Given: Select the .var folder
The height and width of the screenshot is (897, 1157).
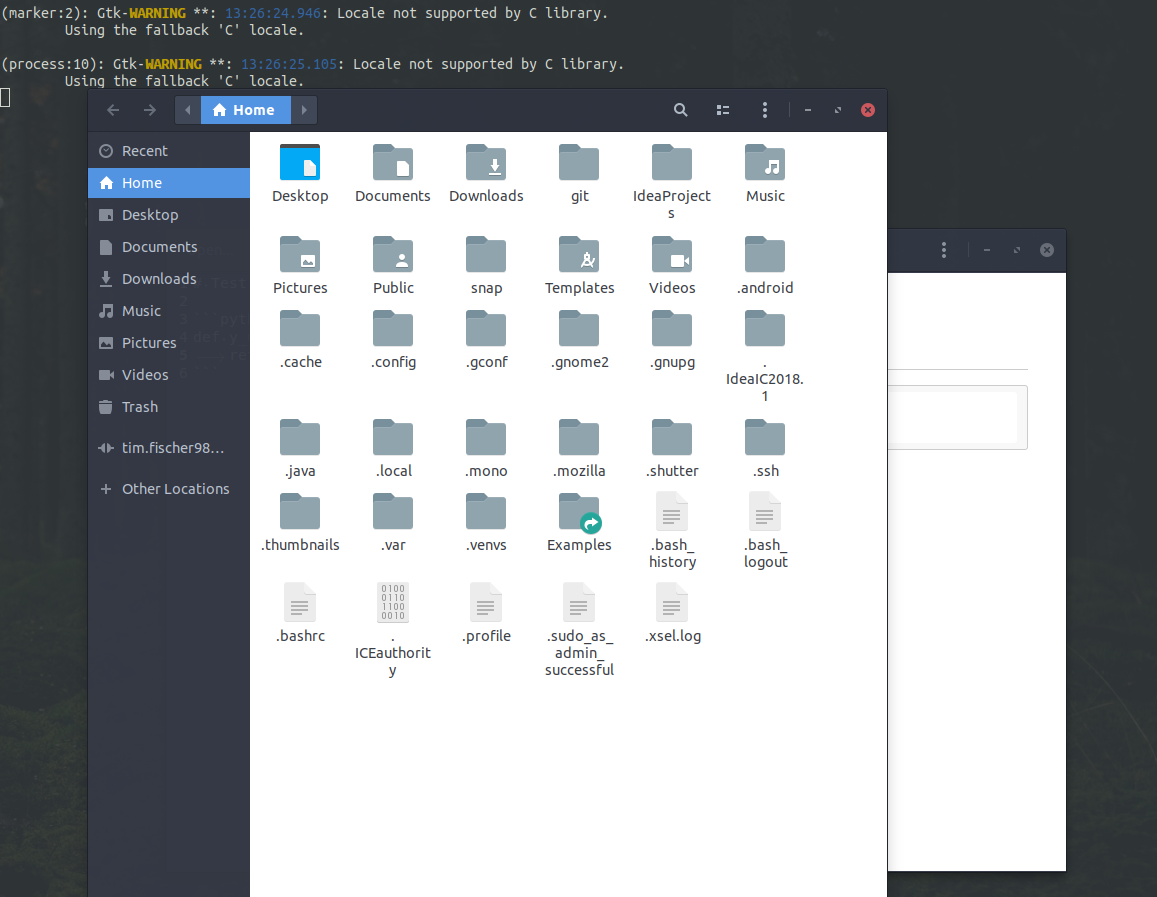Looking at the screenshot, I should click(x=393, y=512).
